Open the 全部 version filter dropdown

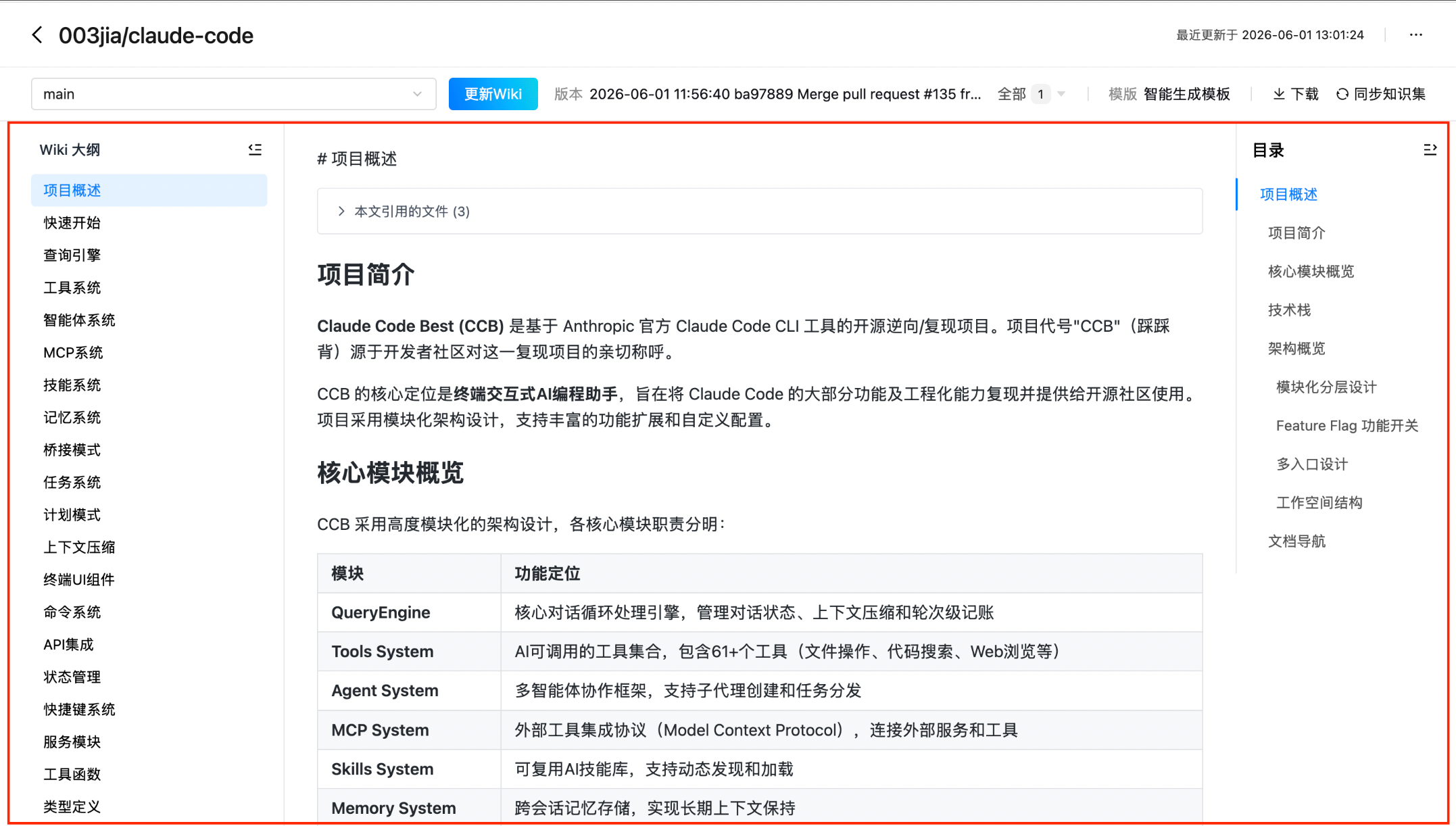[x=1032, y=94]
